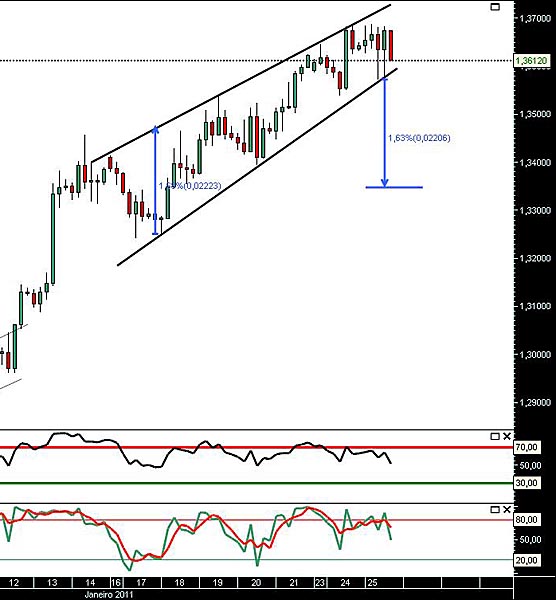
Task: Click date 17 on time axis
Action: point(141,582)
